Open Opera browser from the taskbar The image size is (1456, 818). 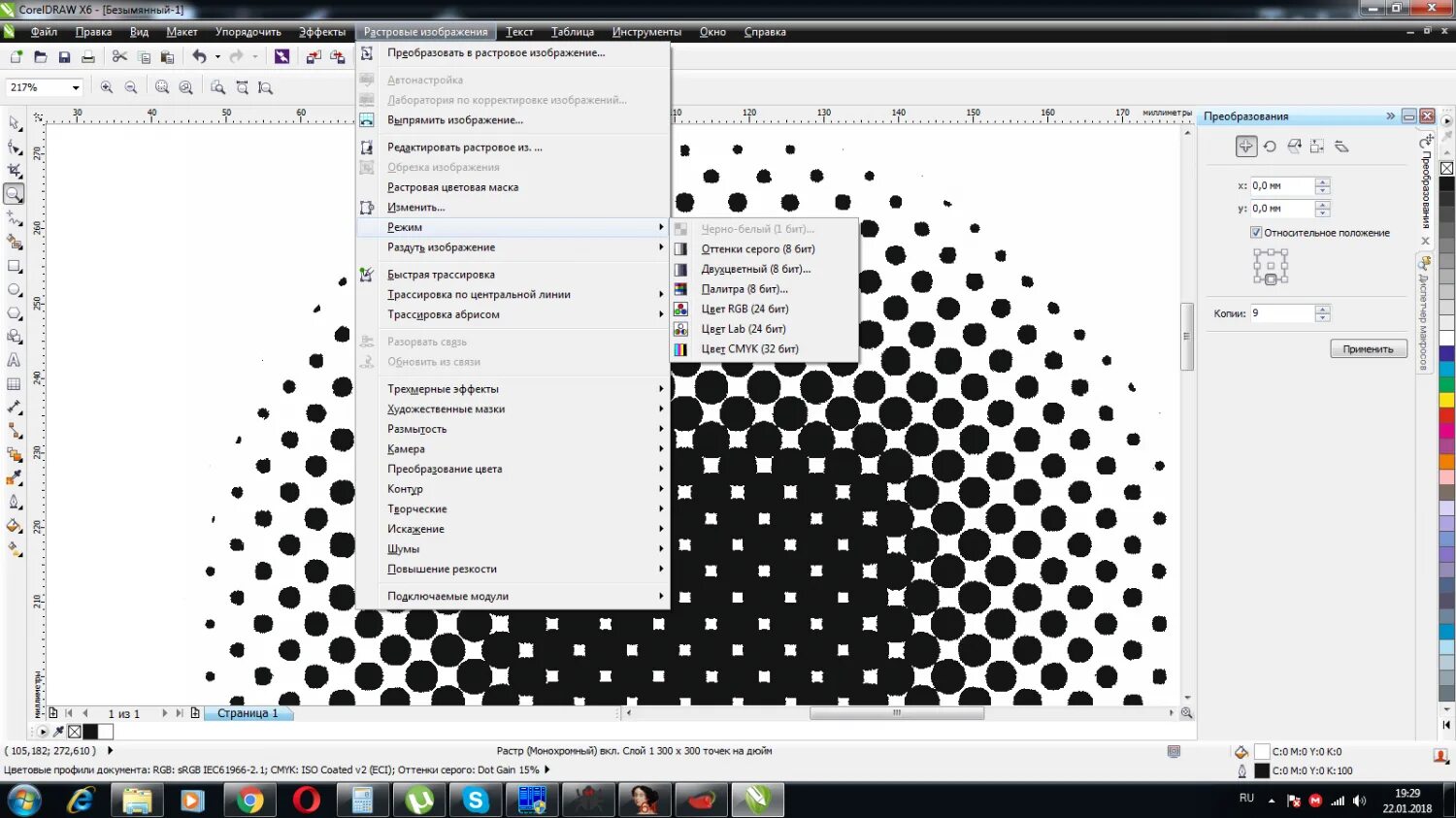coord(306,801)
